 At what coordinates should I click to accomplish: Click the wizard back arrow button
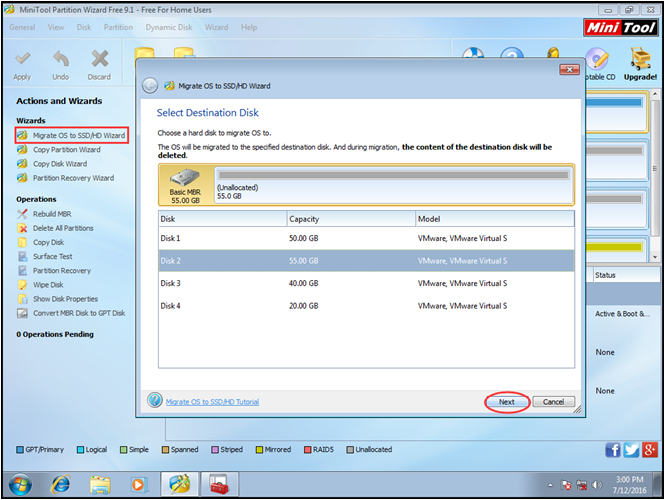coord(150,86)
